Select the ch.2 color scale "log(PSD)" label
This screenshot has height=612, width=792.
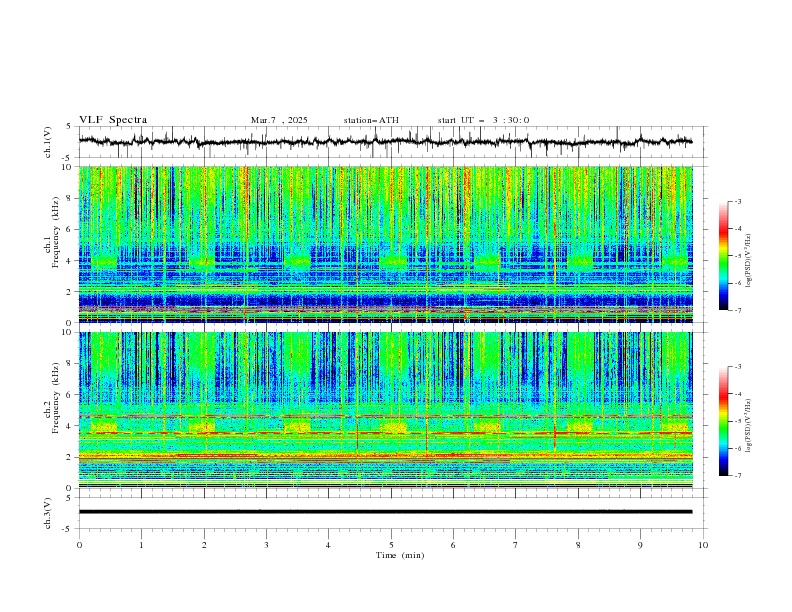pos(749,426)
